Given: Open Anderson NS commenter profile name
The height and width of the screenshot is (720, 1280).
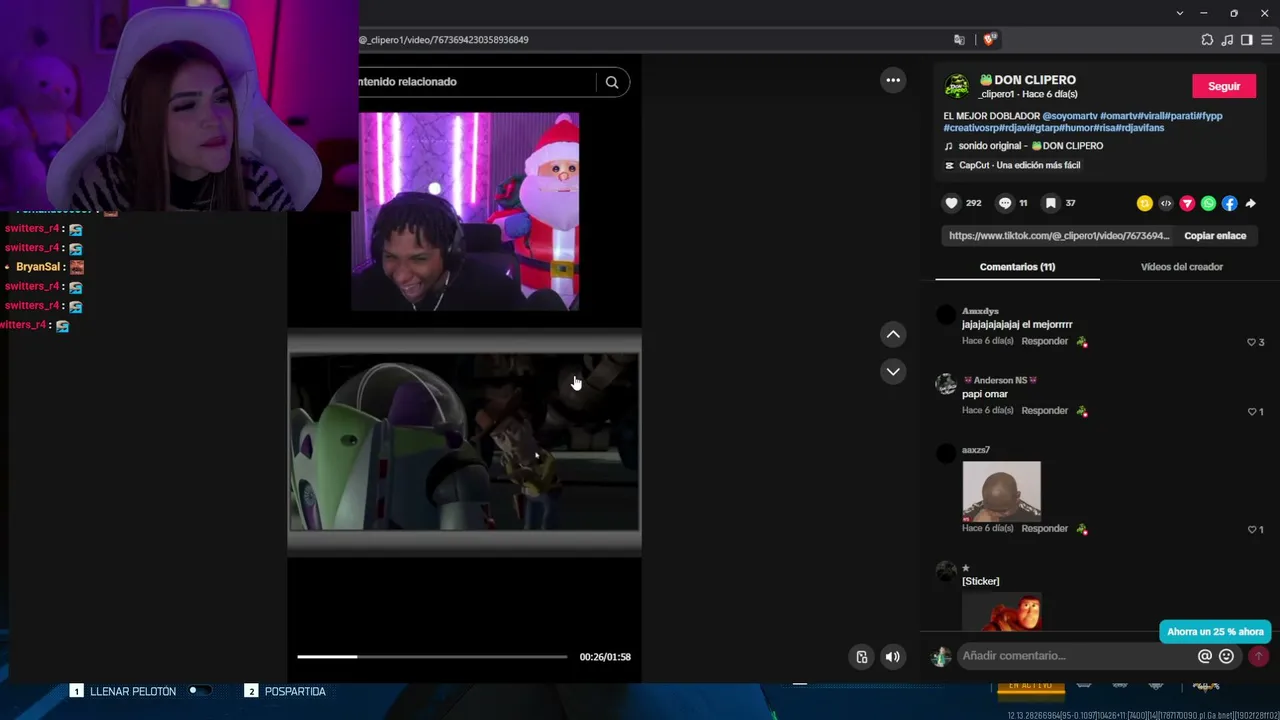Looking at the screenshot, I should [1000, 381].
